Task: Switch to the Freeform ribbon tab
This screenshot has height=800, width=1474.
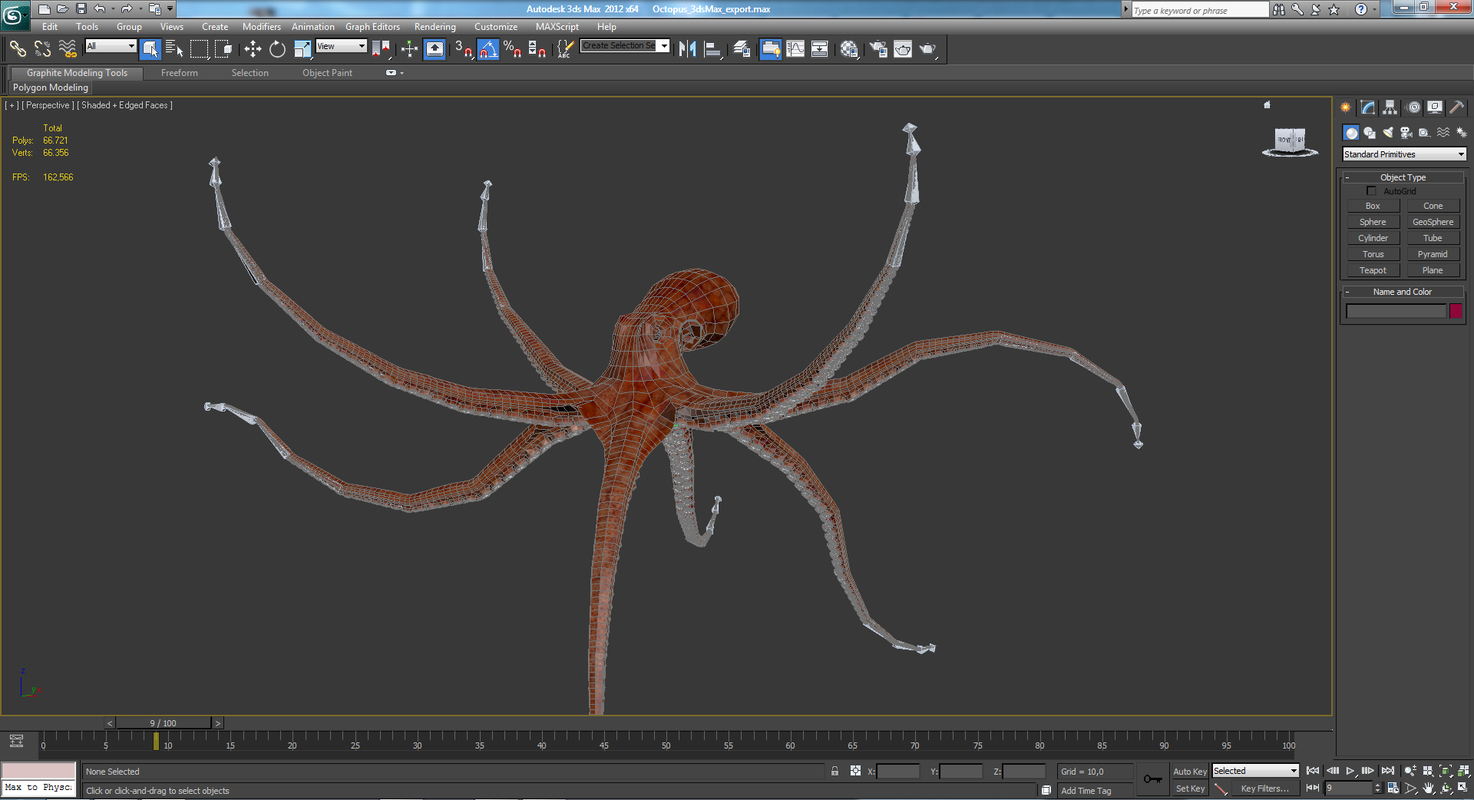Action: [x=179, y=73]
